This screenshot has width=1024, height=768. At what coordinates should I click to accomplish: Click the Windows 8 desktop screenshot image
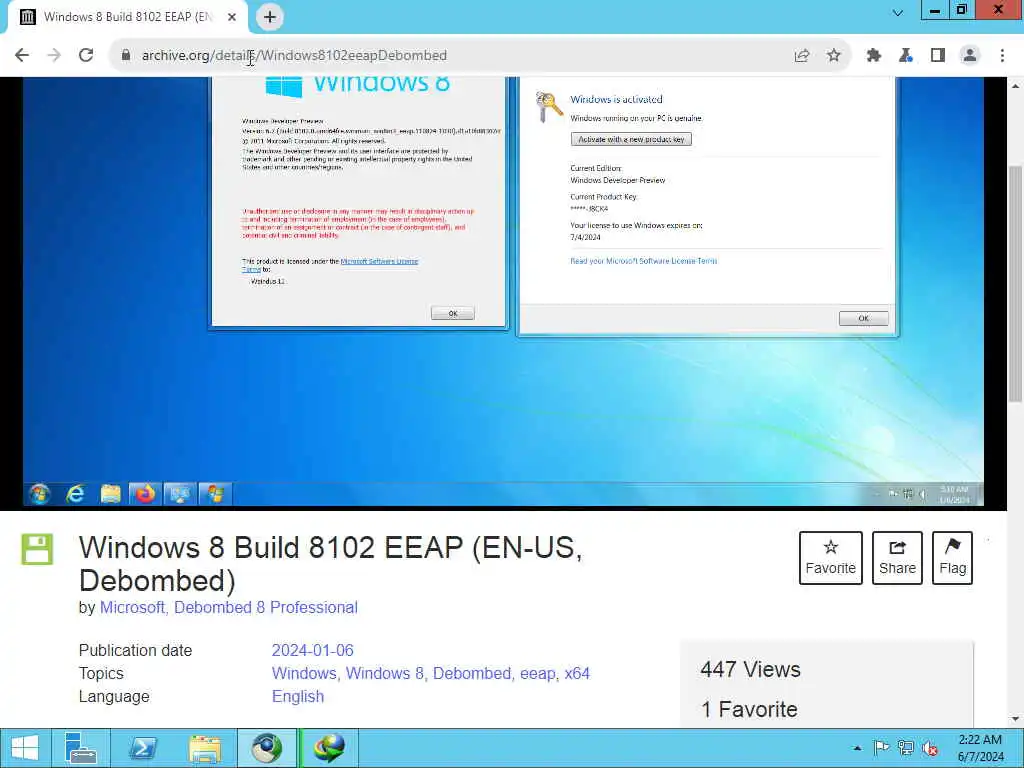[503, 292]
